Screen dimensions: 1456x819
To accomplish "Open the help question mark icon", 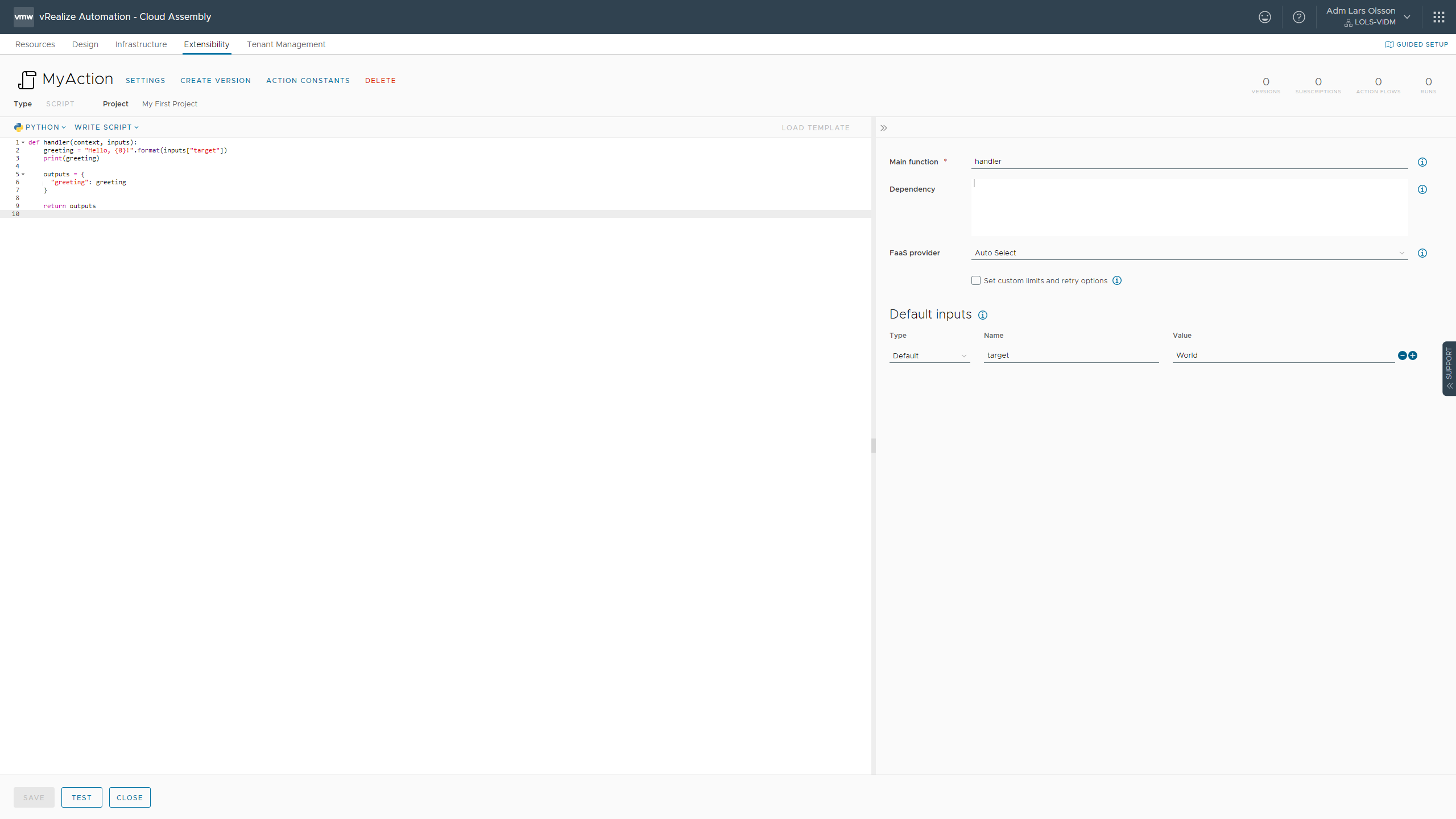I will (x=1299, y=17).
